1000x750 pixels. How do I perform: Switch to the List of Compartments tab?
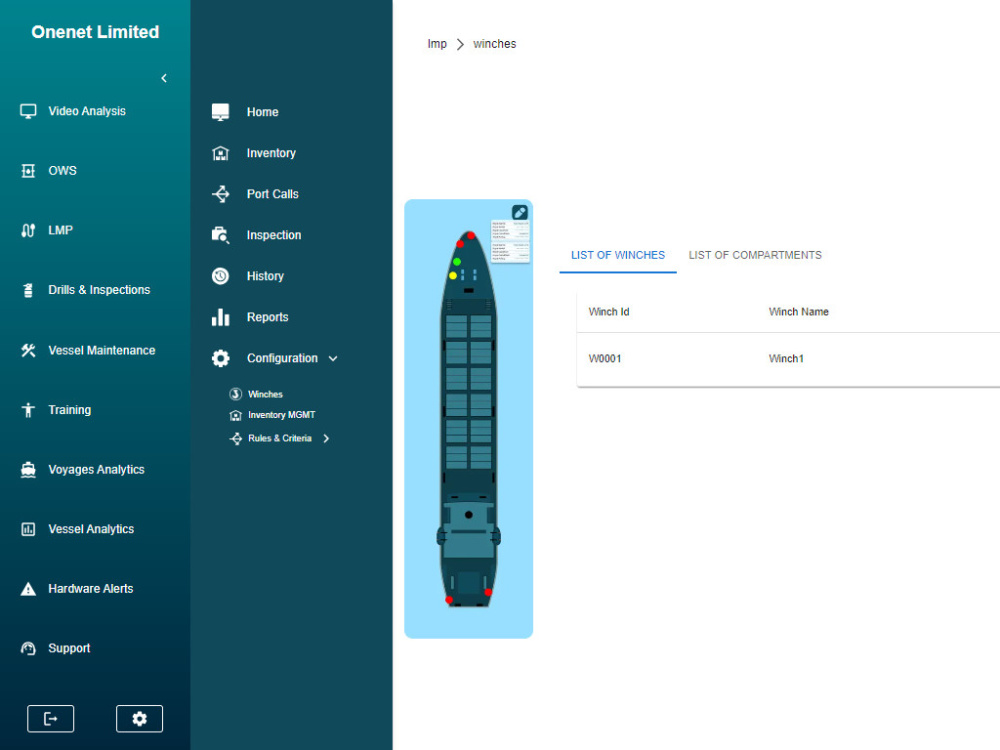tap(755, 255)
